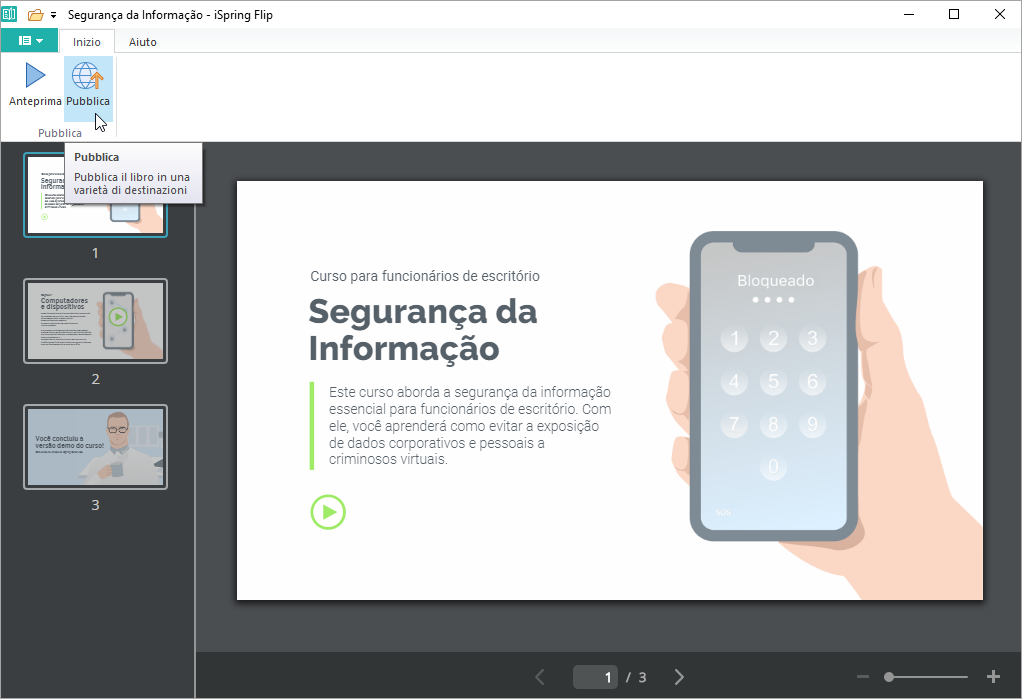Click the zoom in plus icon
This screenshot has width=1022, height=699.
993,677
